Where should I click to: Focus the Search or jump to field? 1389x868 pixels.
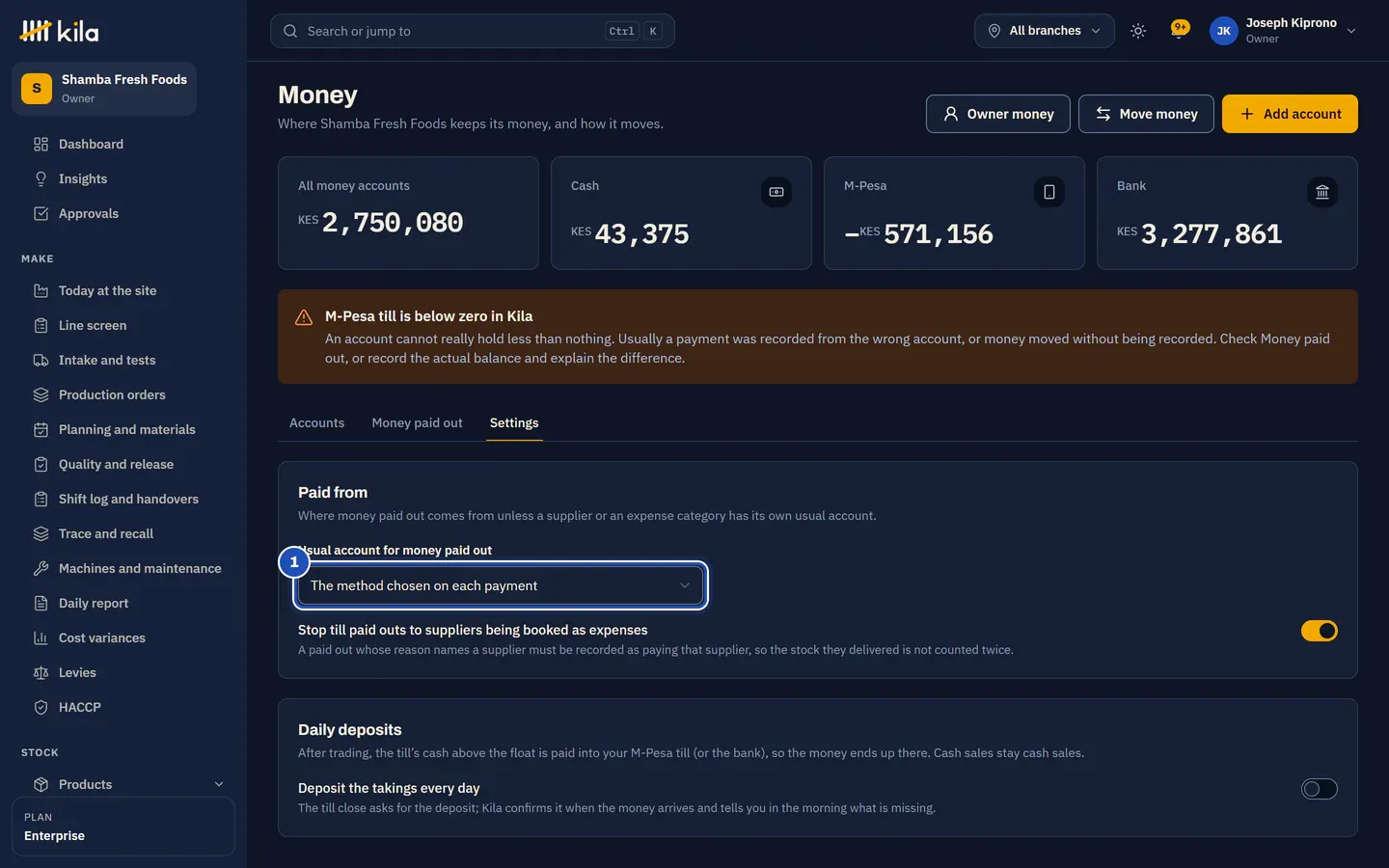pos(473,31)
